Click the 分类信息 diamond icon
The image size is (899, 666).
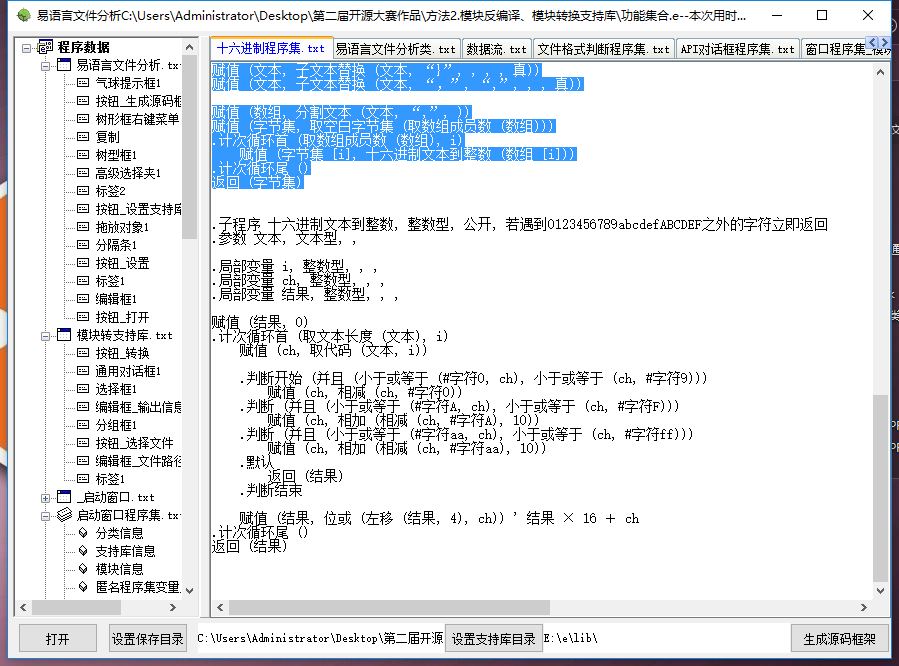(82, 534)
